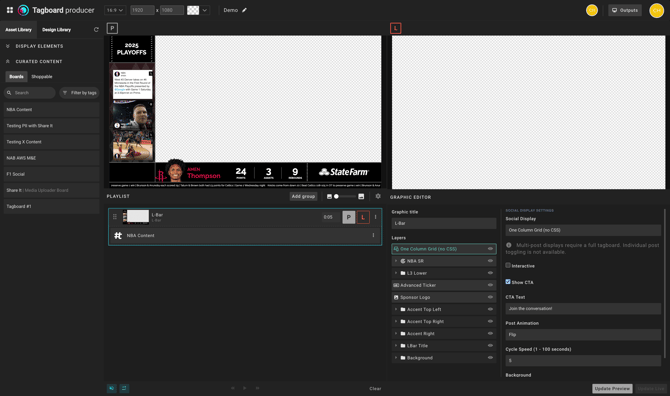Send L-Bar to live with L button
670x396 pixels.
(x=363, y=217)
